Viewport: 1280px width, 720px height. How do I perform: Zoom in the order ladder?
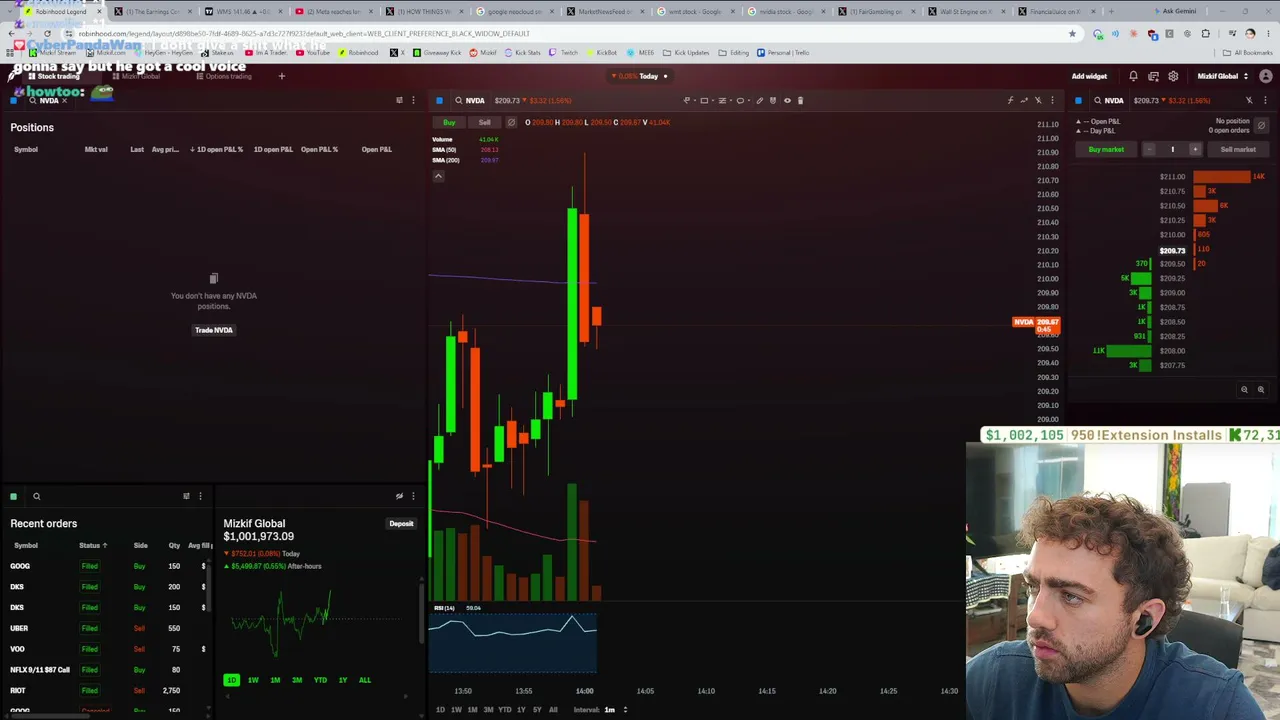1260,390
